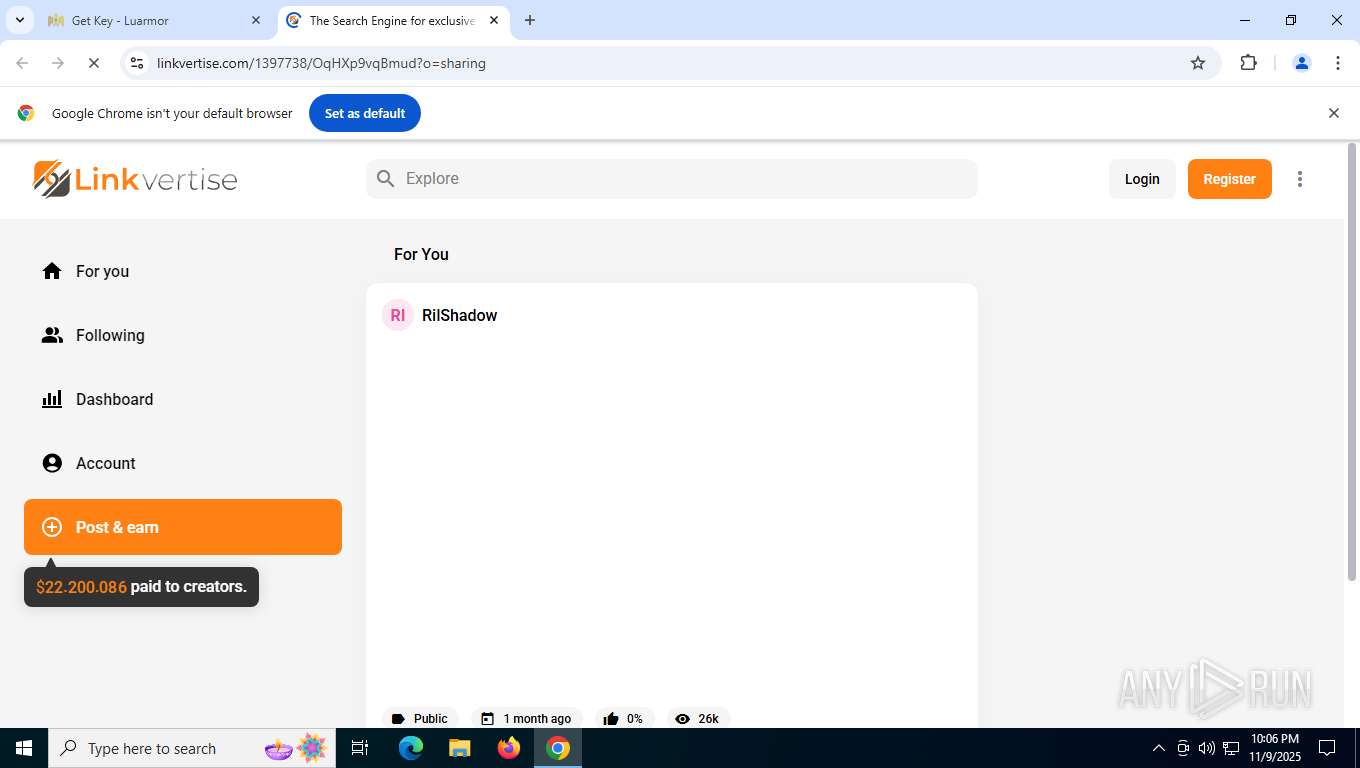The width and height of the screenshot is (1360, 768).
Task: Show hidden system tray icons
Action: 1159,748
